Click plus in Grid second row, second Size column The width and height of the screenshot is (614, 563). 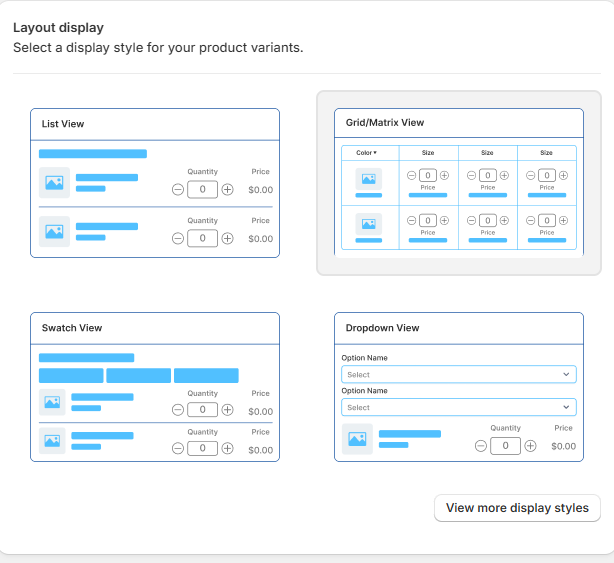click(504, 220)
